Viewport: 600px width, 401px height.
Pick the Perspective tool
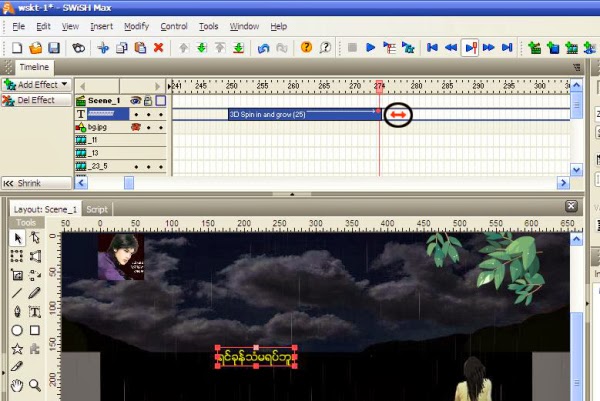click(x=35, y=256)
